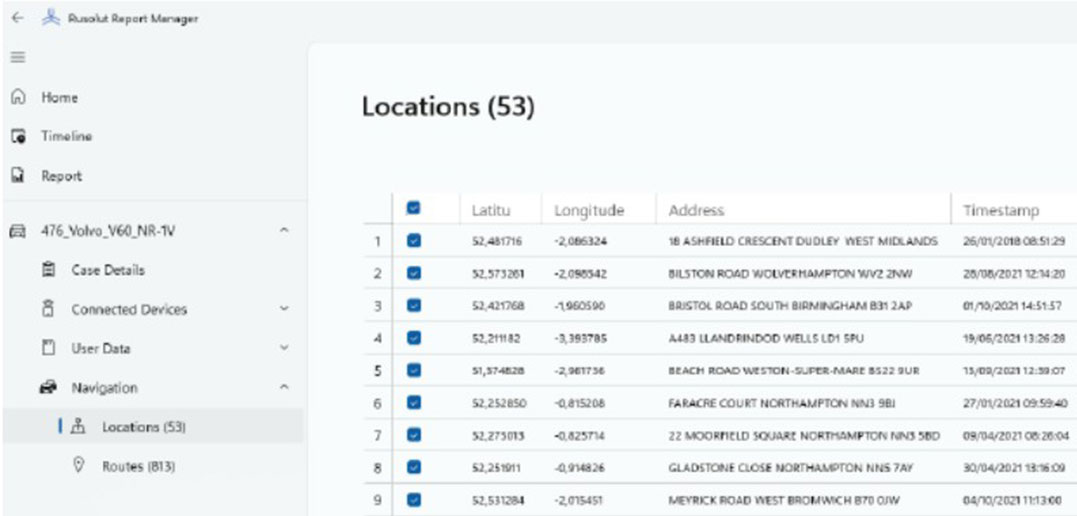The width and height of the screenshot is (1077, 516).
Task: Sort by the Address column header
Action: (x=696, y=211)
